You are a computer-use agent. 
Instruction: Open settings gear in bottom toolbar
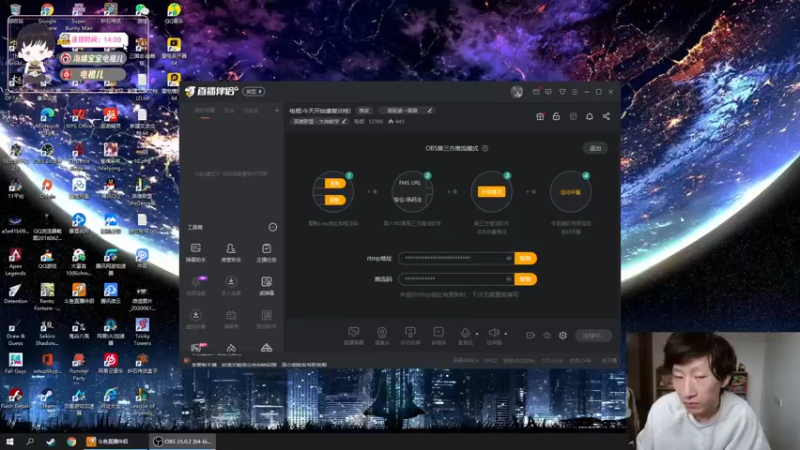[x=563, y=335]
